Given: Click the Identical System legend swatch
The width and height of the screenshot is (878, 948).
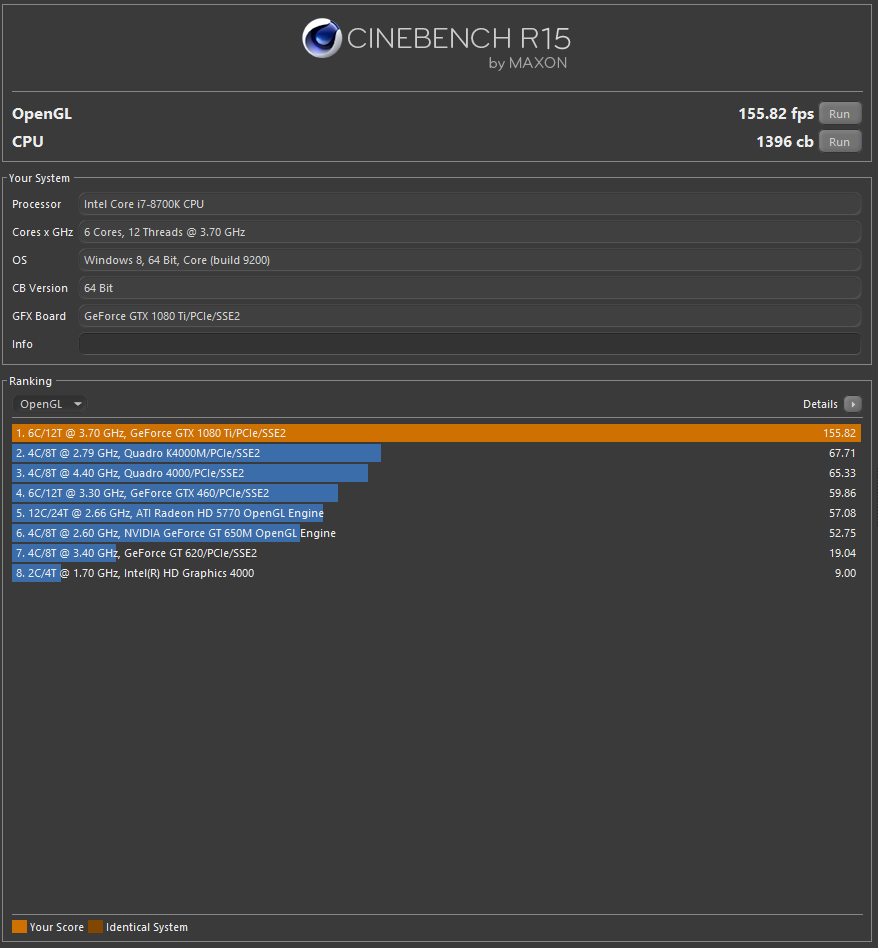Looking at the screenshot, I should point(96,927).
